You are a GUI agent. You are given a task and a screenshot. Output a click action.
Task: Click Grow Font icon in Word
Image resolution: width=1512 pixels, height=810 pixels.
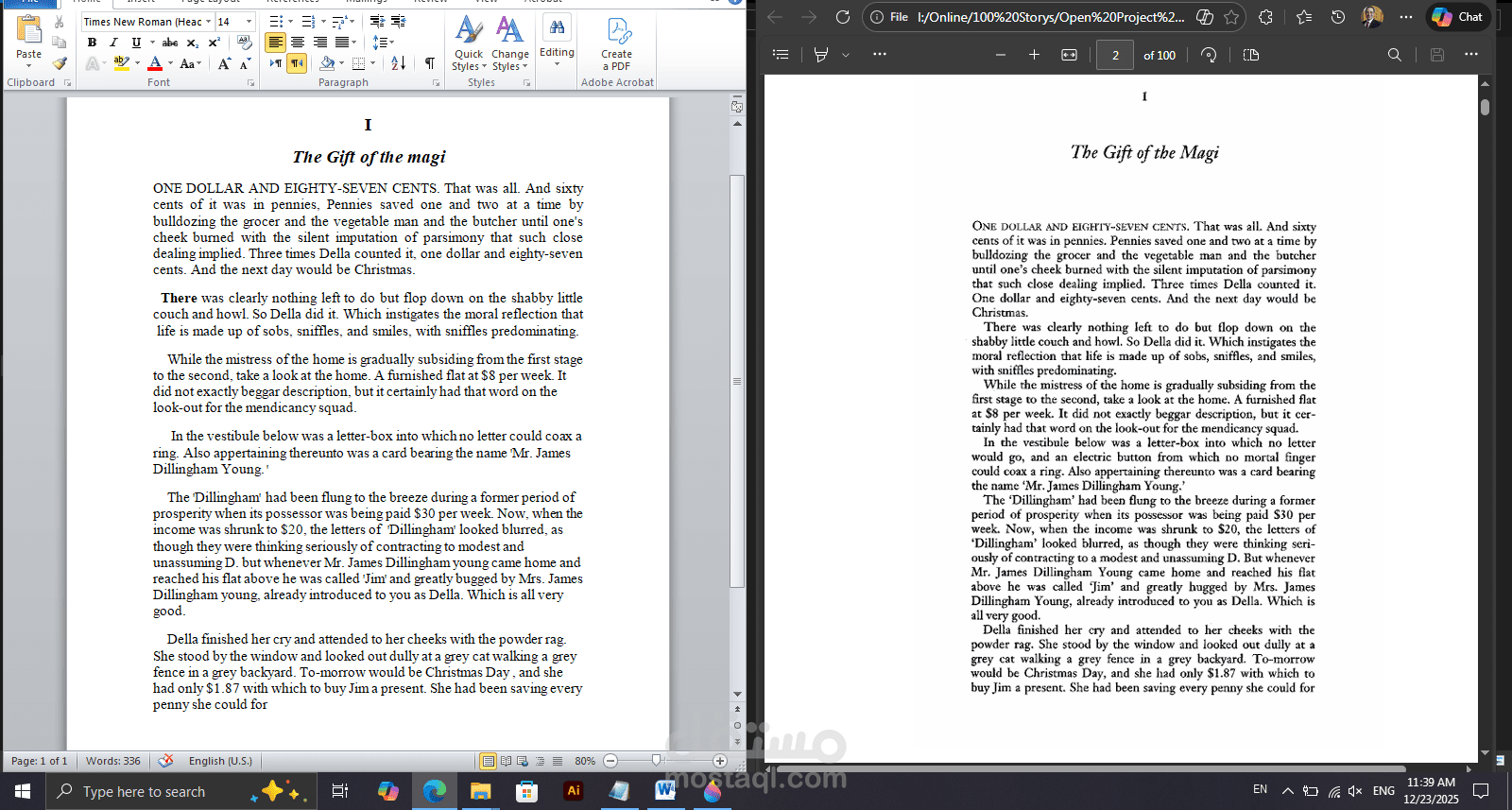point(224,63)
